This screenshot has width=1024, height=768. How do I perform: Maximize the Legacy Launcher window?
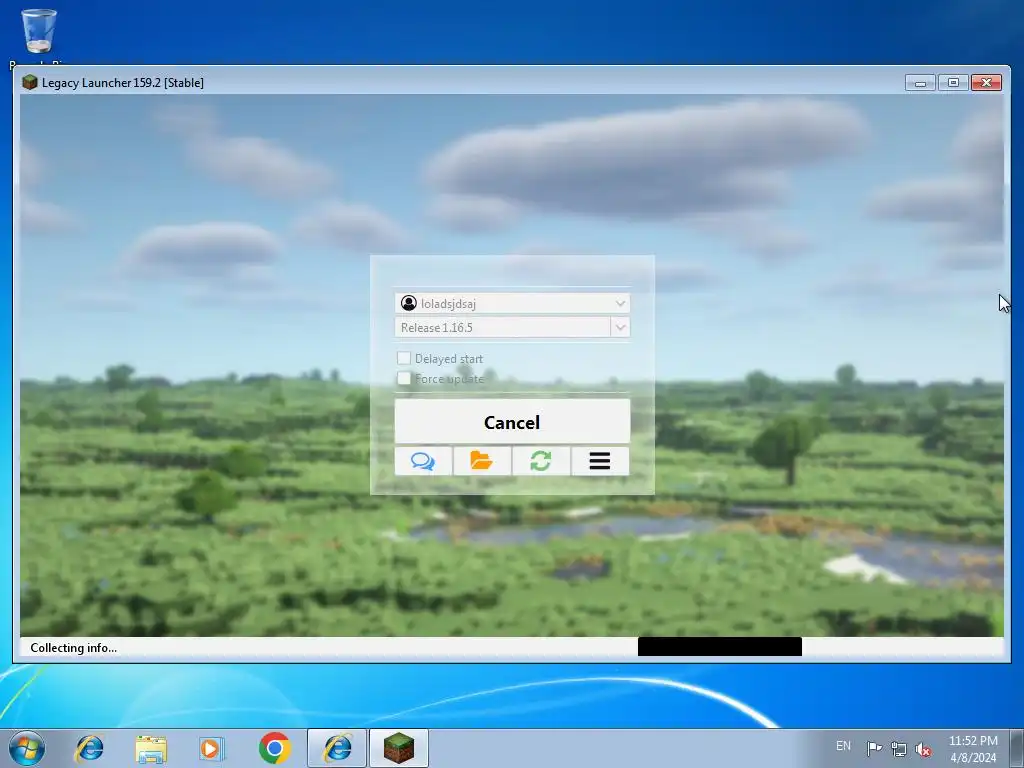click(x=953, y=82)
